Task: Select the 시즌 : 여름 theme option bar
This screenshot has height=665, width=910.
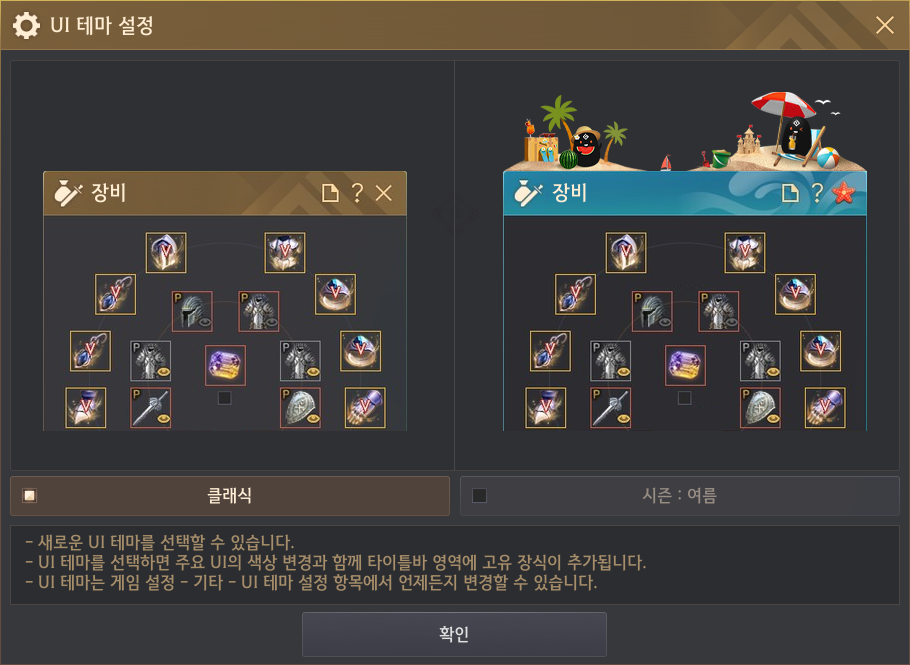Action: 680,496
